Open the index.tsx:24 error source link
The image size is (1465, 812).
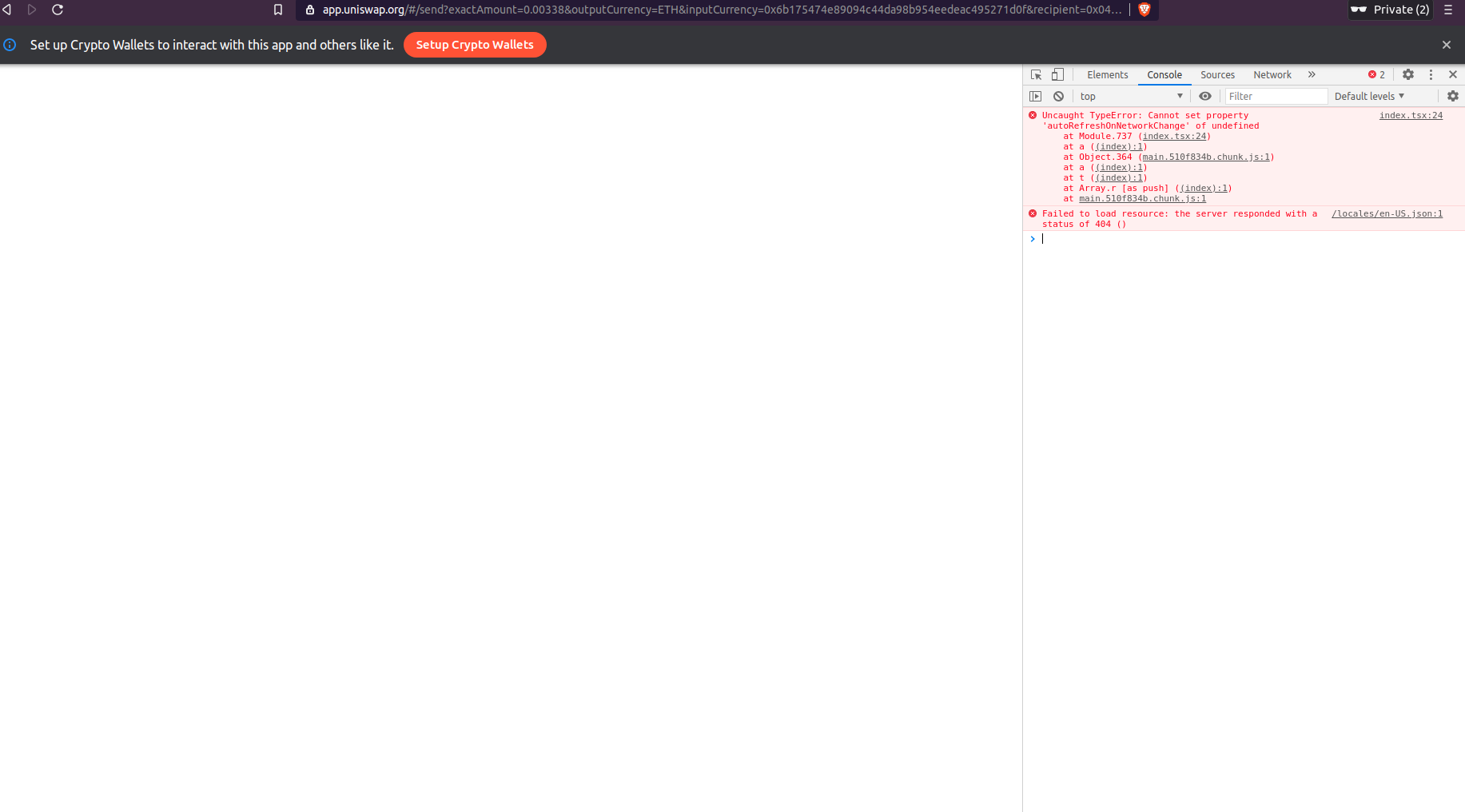[x=1410, y=115]
